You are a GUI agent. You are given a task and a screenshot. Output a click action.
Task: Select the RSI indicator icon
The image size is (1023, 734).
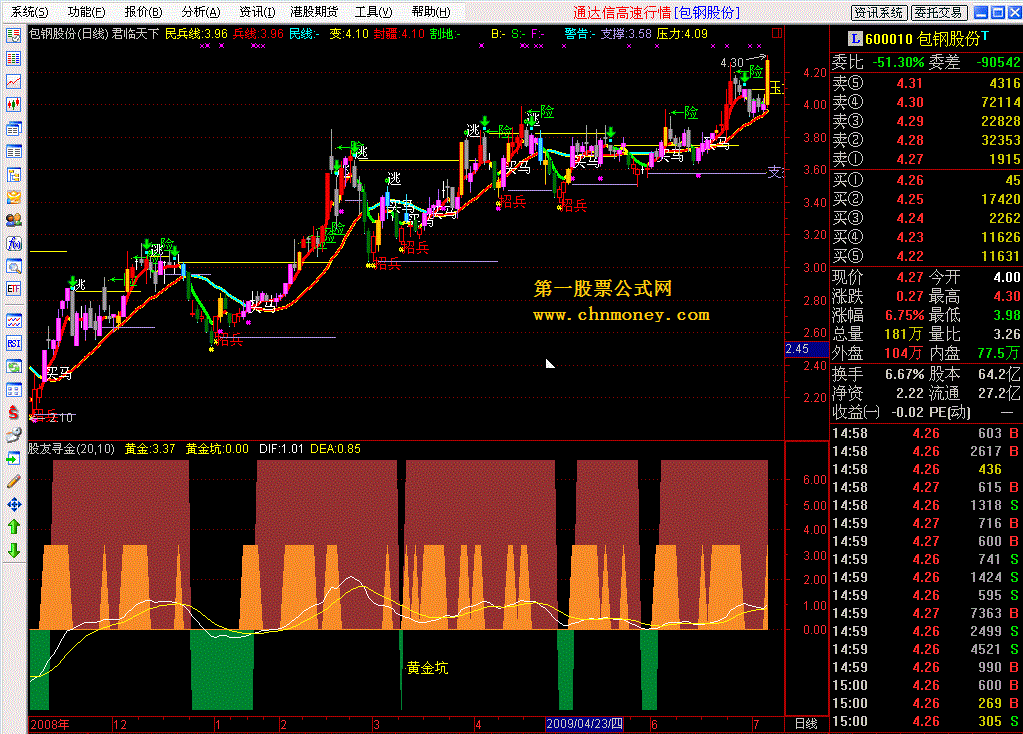14,343
